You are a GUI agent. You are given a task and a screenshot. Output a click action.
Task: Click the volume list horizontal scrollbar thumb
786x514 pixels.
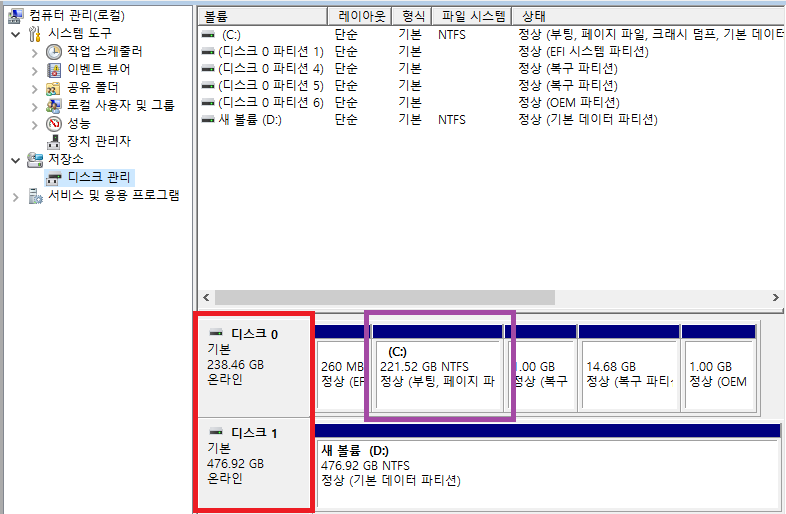[x=384, y=297]
